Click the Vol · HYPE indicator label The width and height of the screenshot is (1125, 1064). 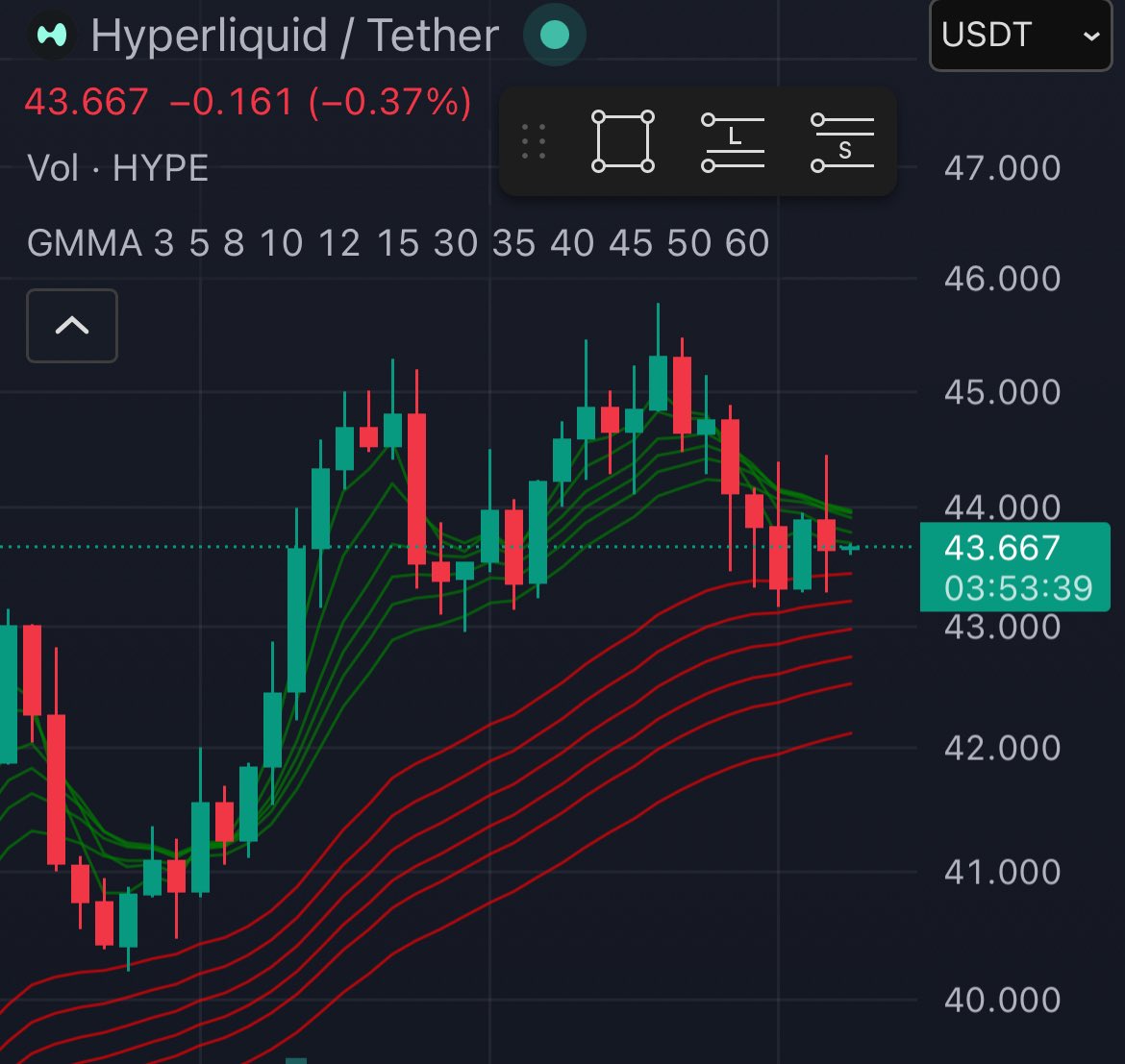(117, 168)
